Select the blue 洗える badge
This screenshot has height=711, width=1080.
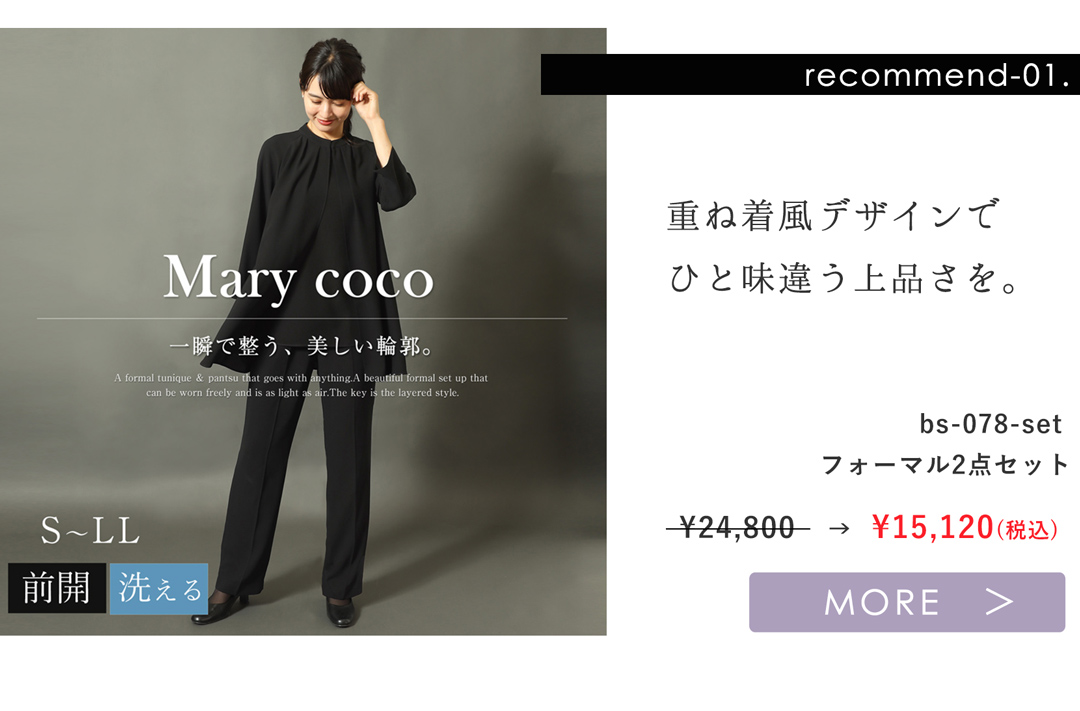pos(159,588)
